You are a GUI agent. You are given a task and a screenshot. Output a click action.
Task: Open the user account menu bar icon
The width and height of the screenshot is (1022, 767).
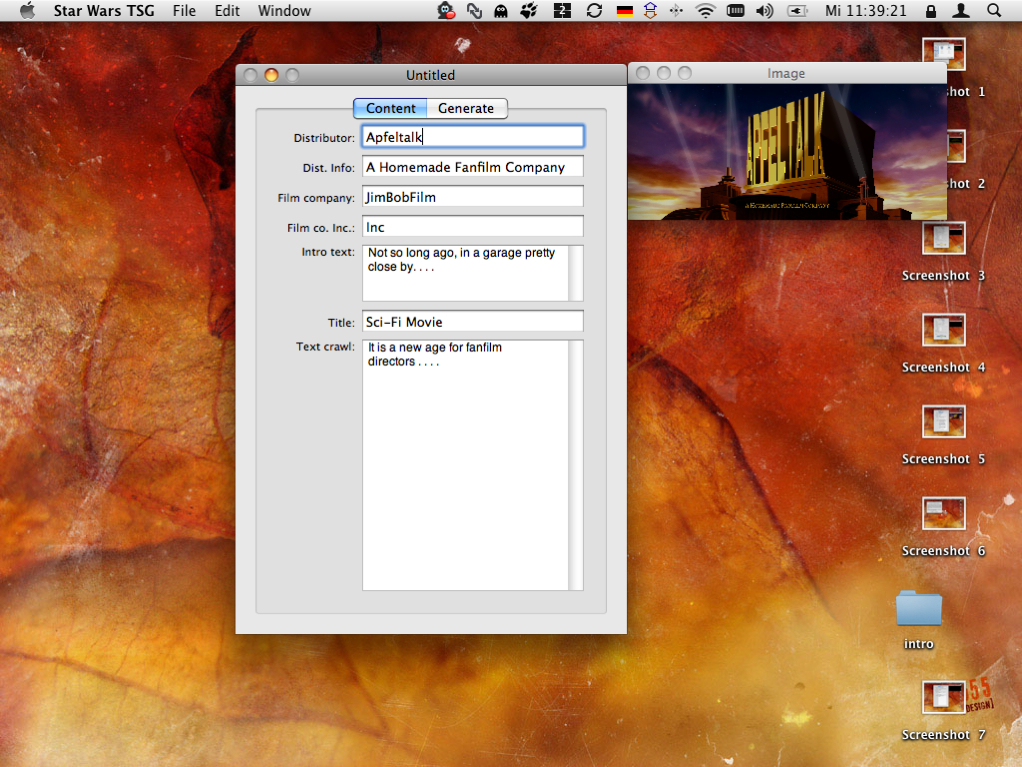[x=961, y=10]
